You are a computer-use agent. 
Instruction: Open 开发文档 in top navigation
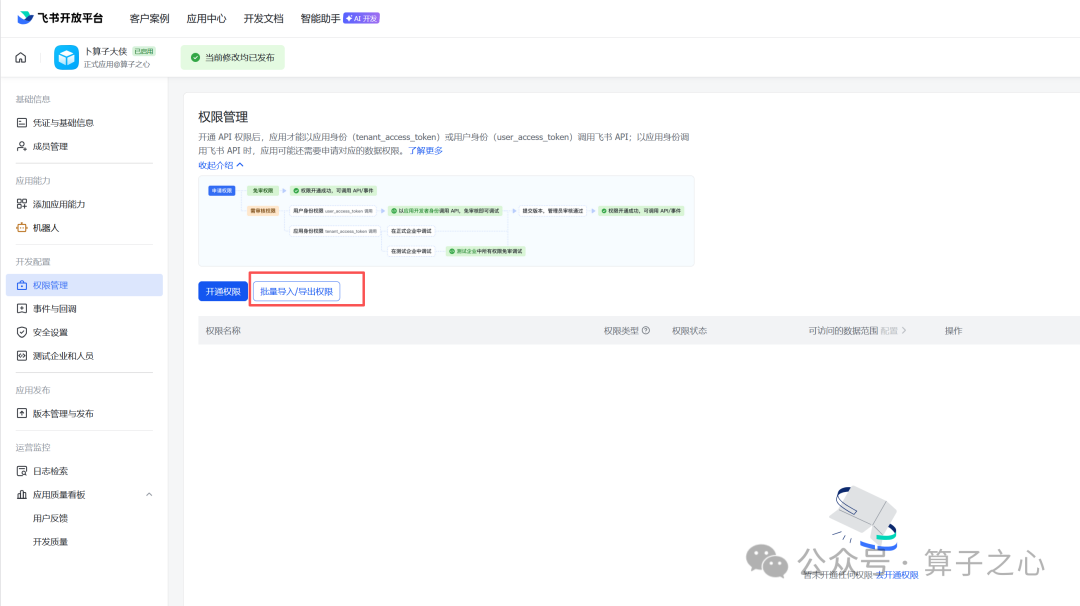coord(263,19)
